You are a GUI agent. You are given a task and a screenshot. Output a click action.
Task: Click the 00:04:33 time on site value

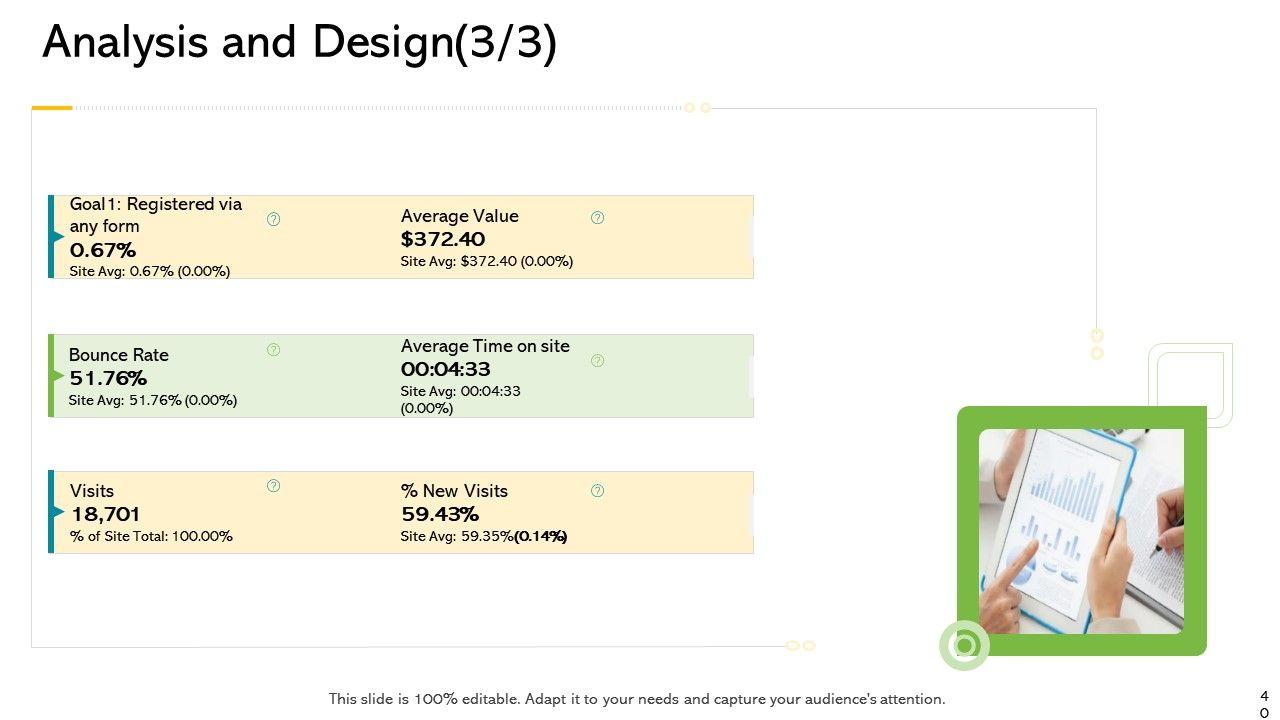point(446,369)
